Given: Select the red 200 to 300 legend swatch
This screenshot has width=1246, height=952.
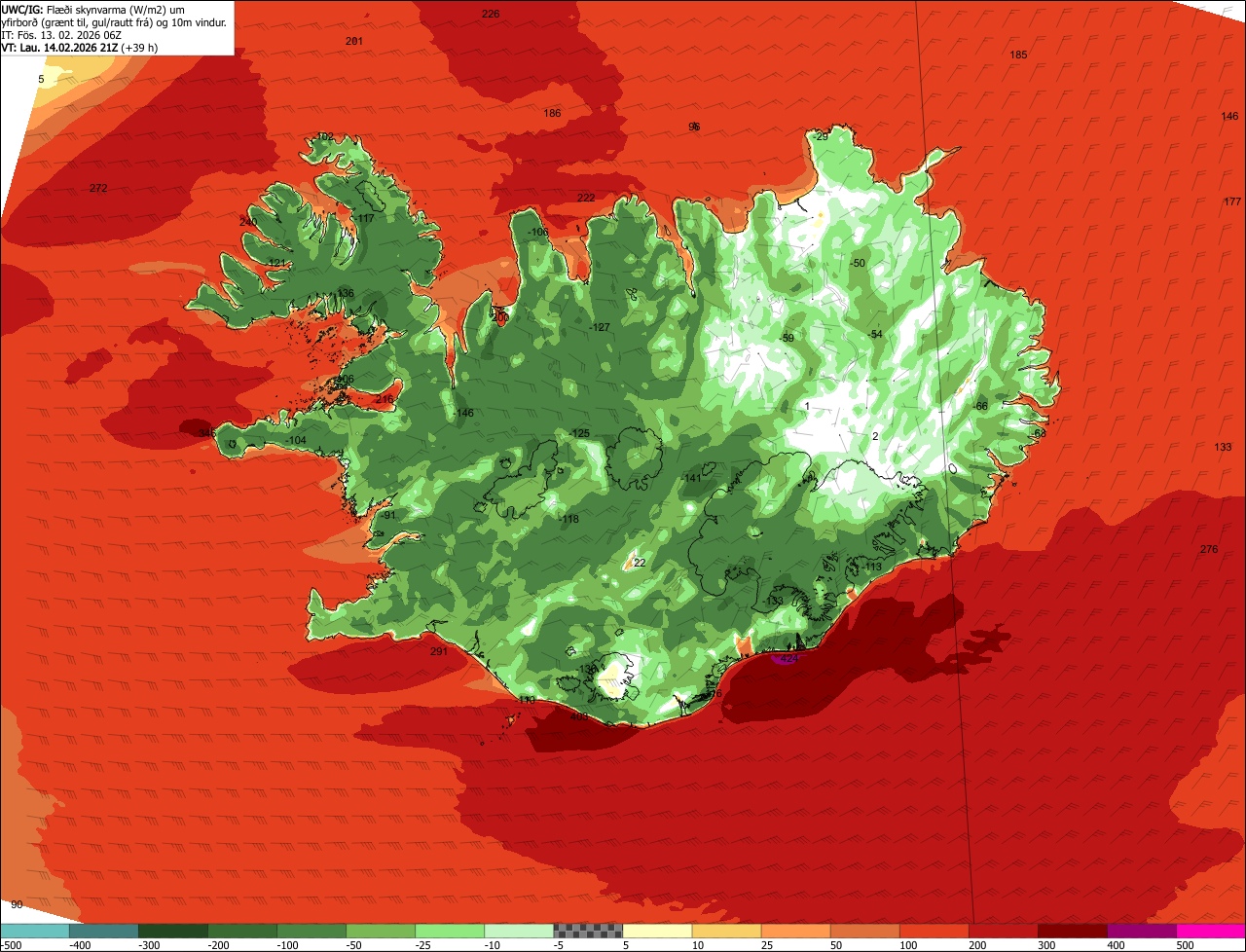Looking at the screenshot, I should point(1004,931).
